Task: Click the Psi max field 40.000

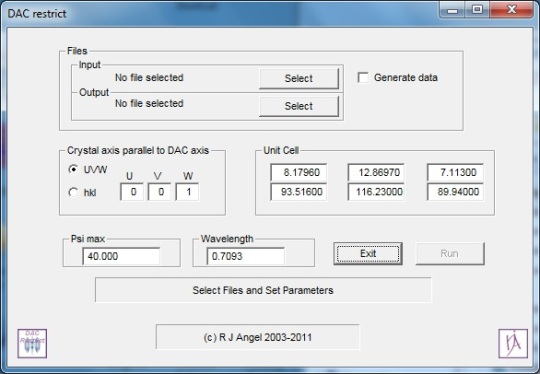Action: point(121,256)
